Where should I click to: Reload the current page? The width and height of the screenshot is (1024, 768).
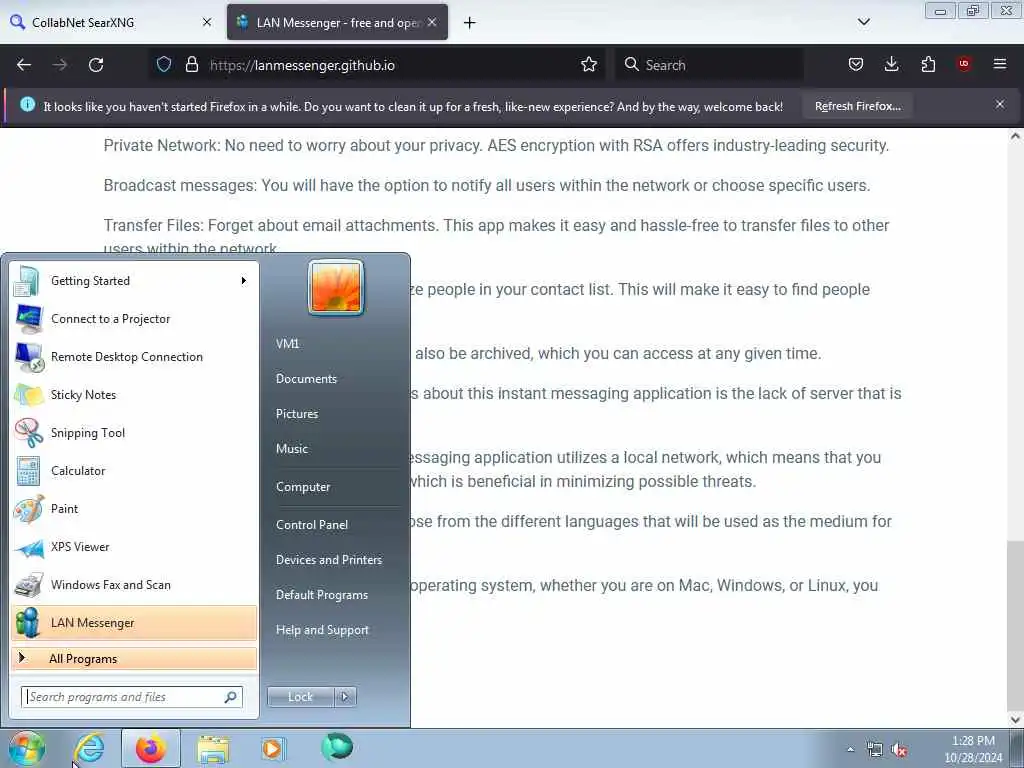(96, 65)
